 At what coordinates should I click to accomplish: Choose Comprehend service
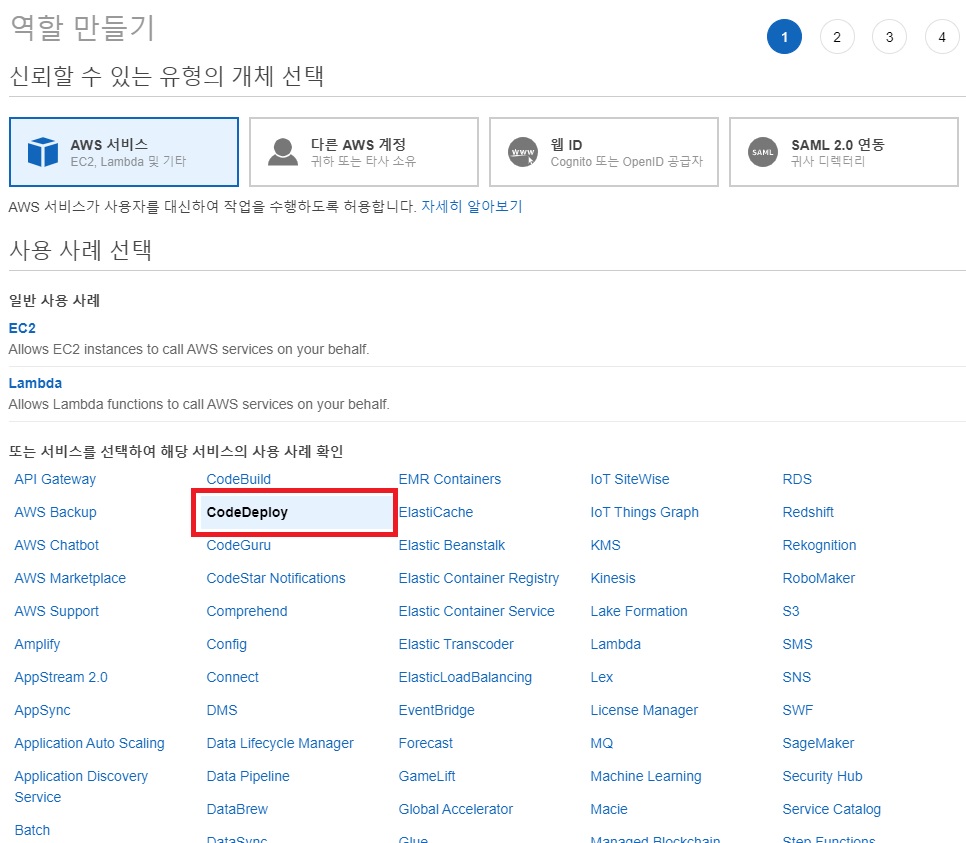coord(247,611)
